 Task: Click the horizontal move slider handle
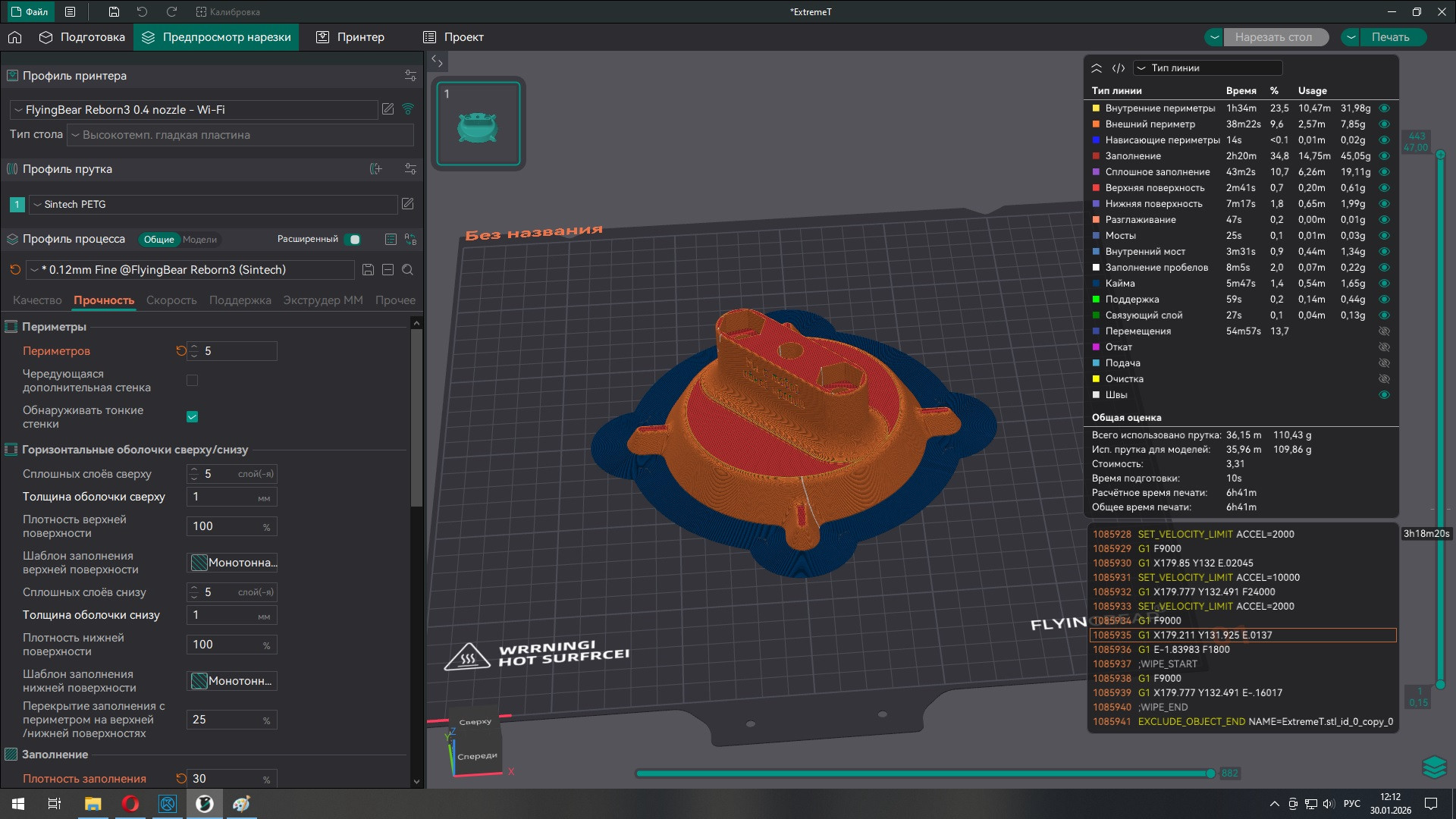coord(1210,773)
